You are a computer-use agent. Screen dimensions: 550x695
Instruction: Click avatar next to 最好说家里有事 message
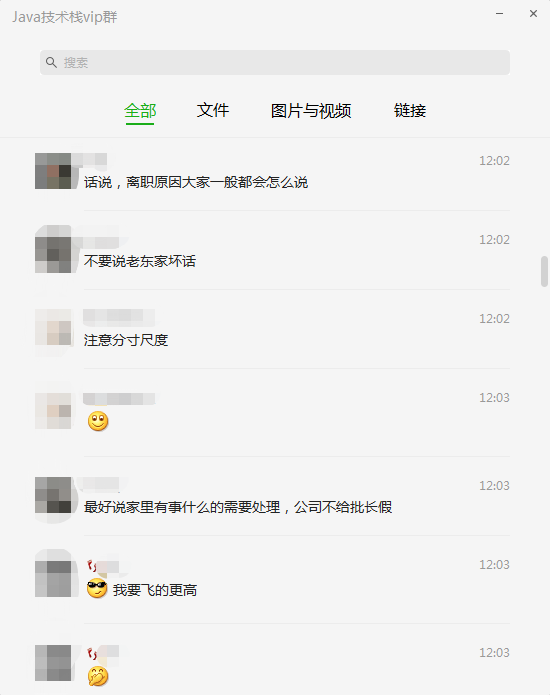click(53, 495)
